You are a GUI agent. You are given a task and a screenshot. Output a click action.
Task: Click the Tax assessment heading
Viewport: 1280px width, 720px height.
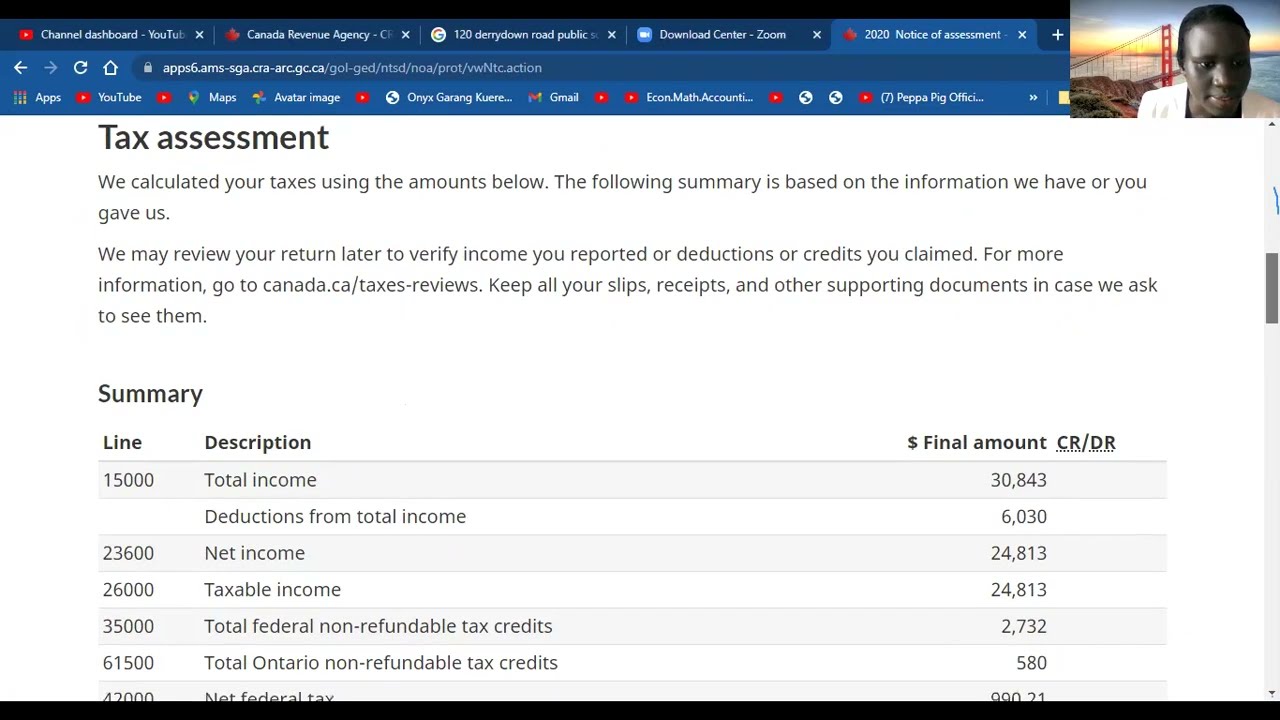click(213, 138)
